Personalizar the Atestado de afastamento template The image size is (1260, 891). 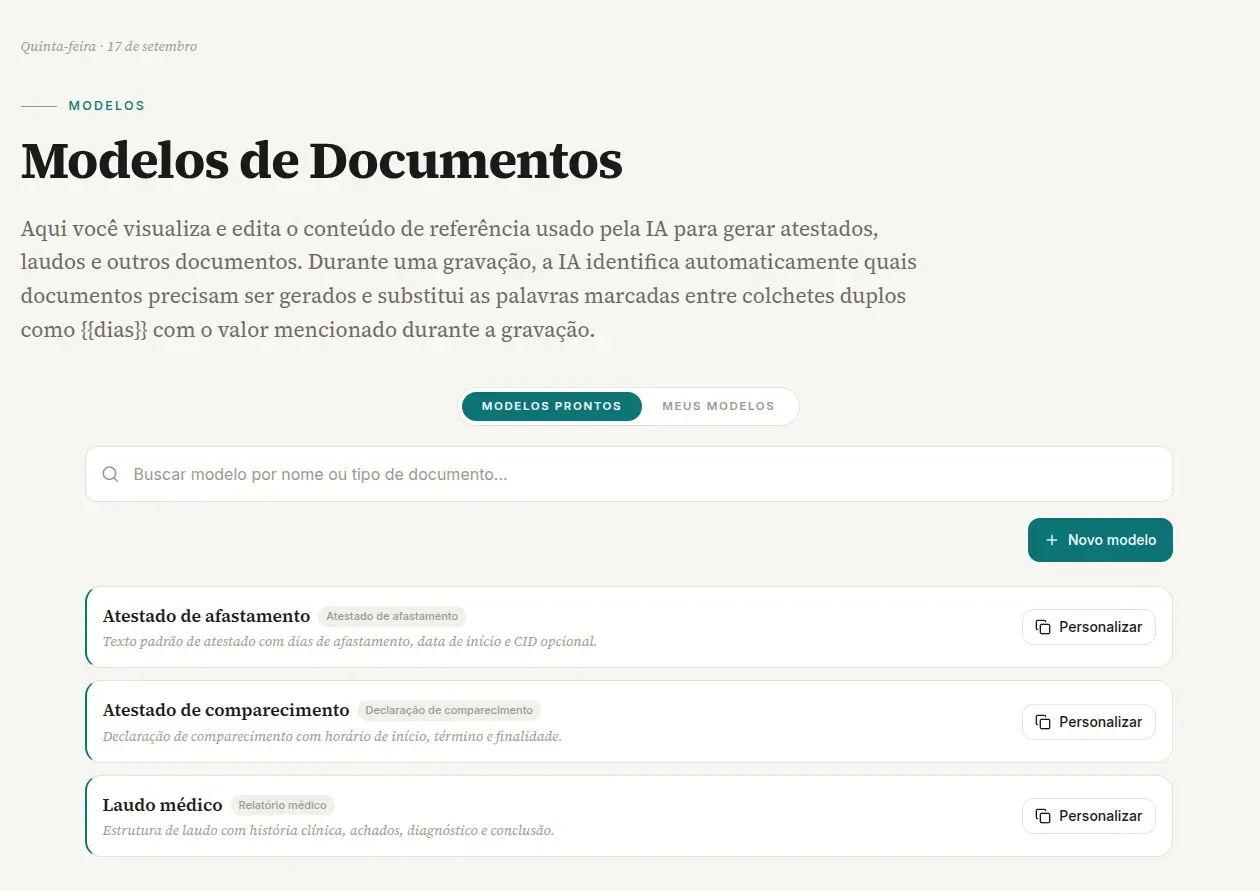click(1089, 627)
